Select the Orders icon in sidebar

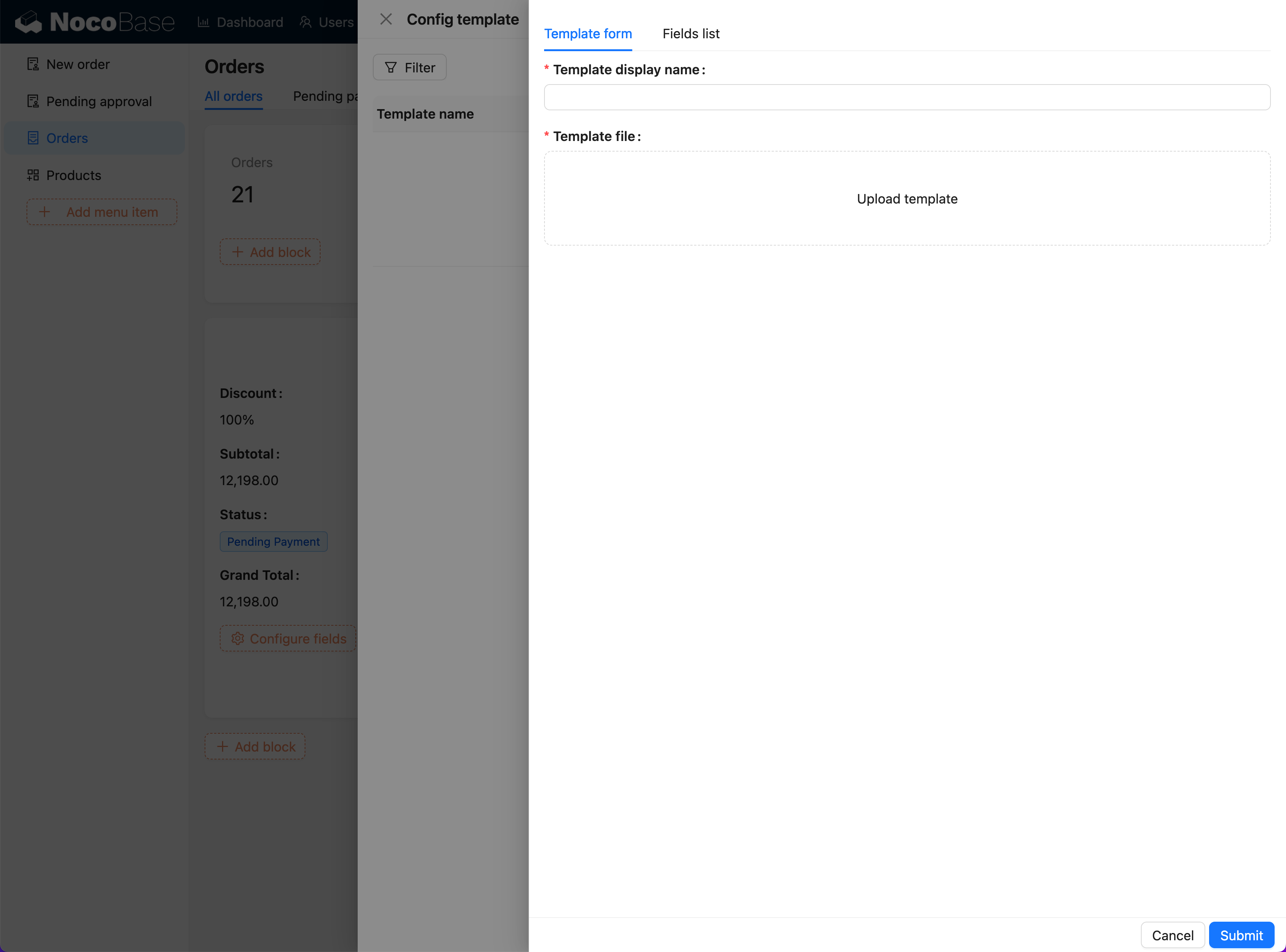click(33, 138)
